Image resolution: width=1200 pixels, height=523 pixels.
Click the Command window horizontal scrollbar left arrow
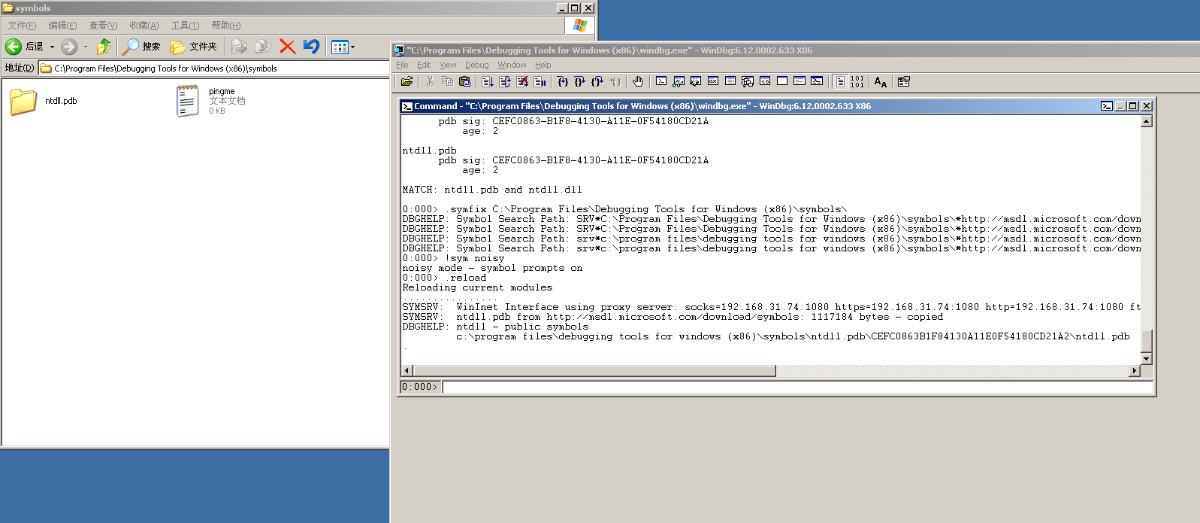(x=407, y=371)
